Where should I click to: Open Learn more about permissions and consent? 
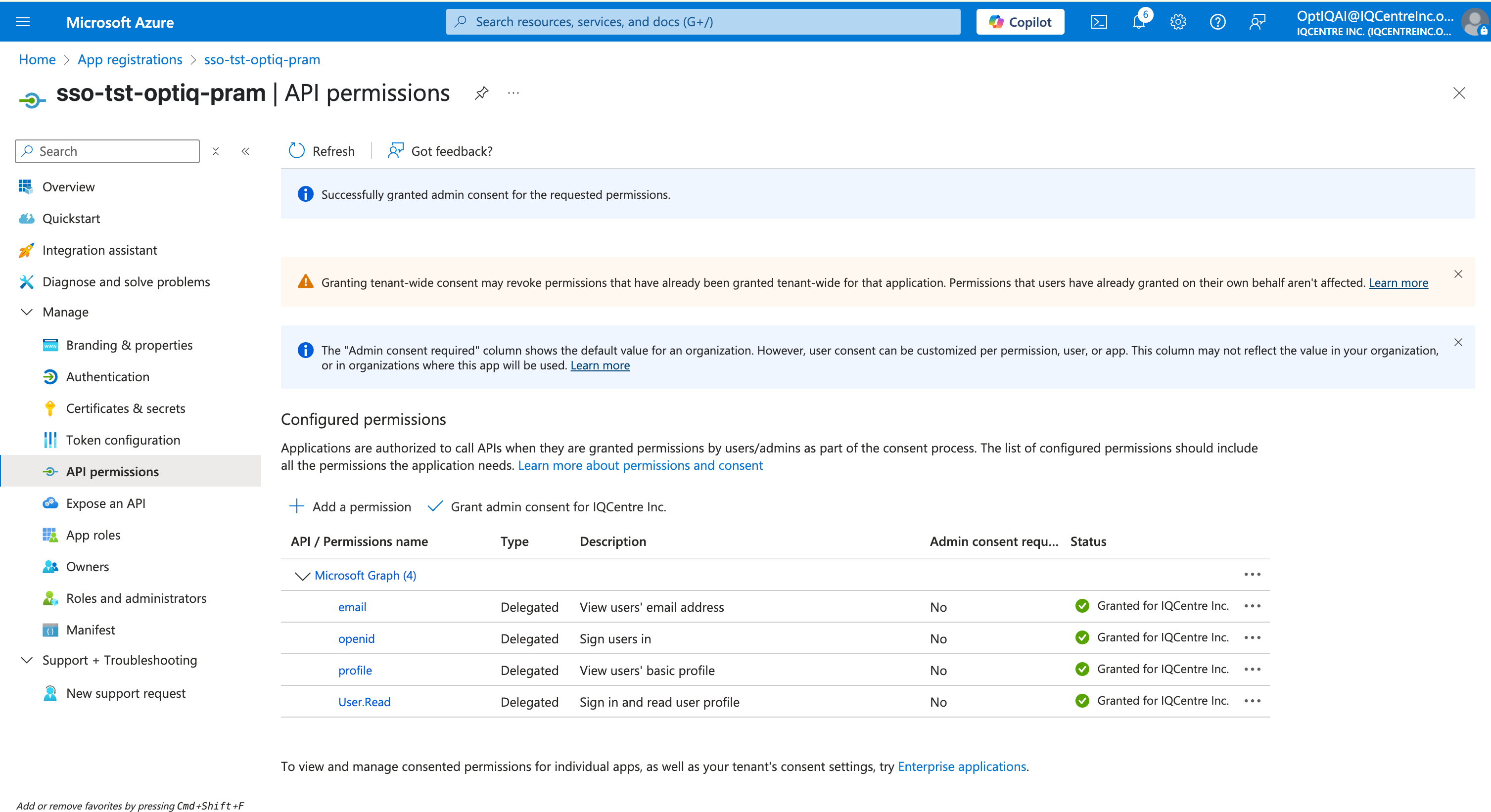(x=640, y=465)
